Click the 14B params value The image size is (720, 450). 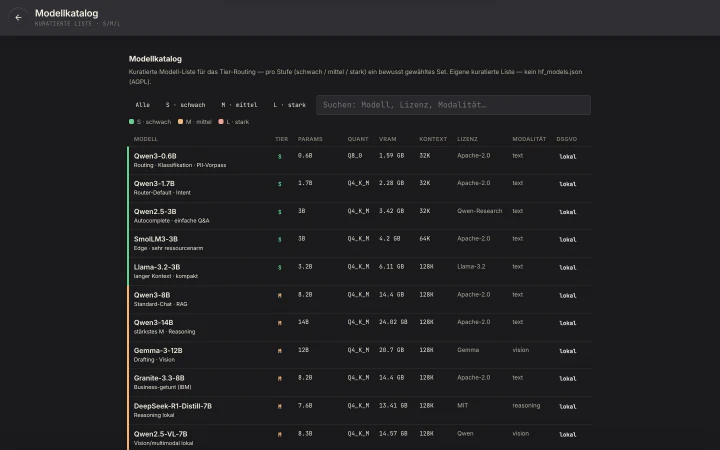point(303,322)
